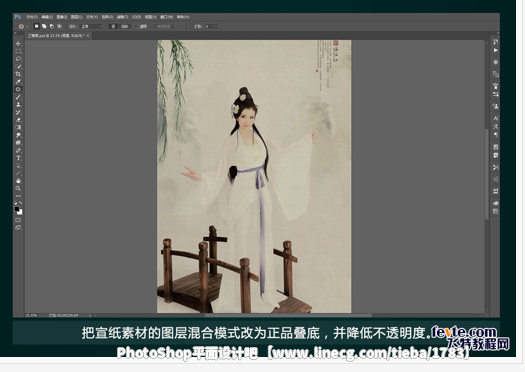Click the vertical canvas scrollbar
525x372 pixels.
(x=487, y=174)
